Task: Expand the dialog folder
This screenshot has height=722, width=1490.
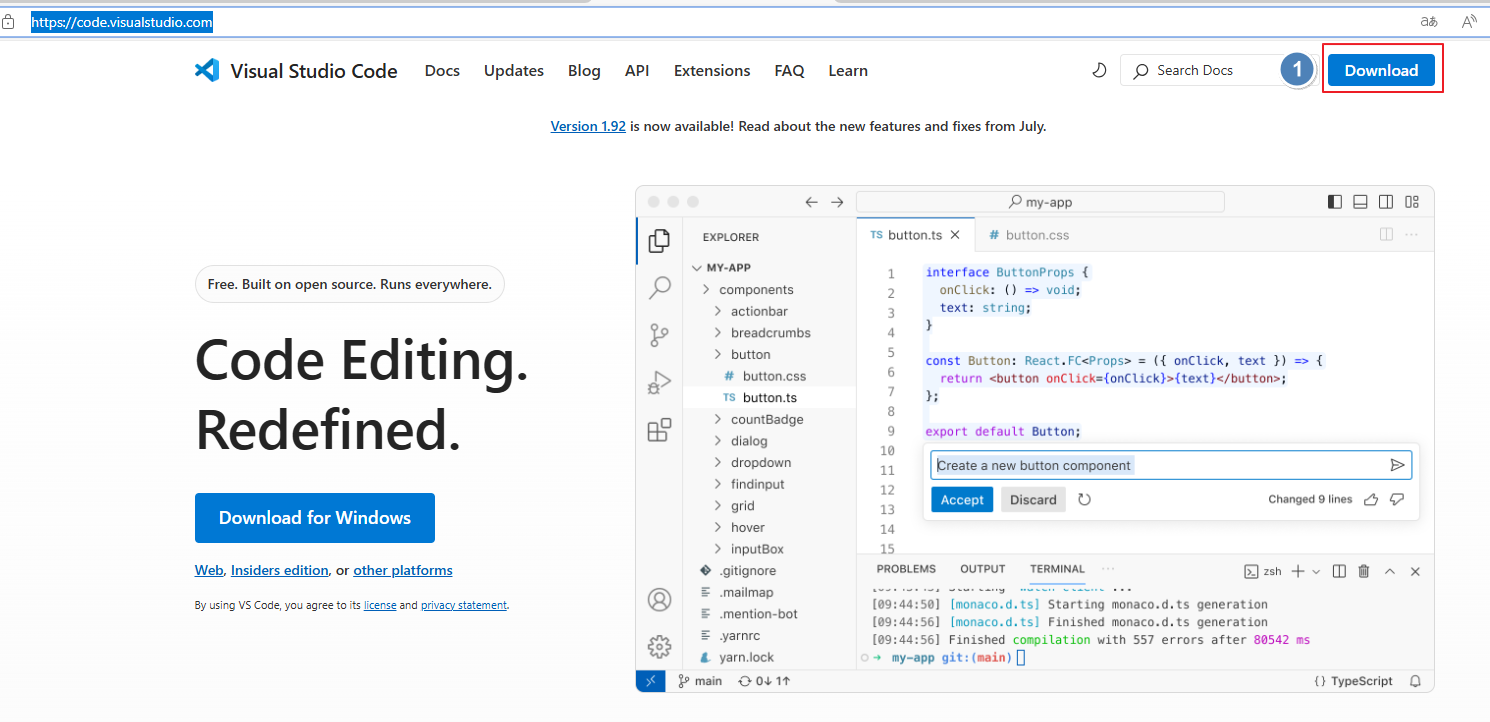Action: [x=718, y=441]
